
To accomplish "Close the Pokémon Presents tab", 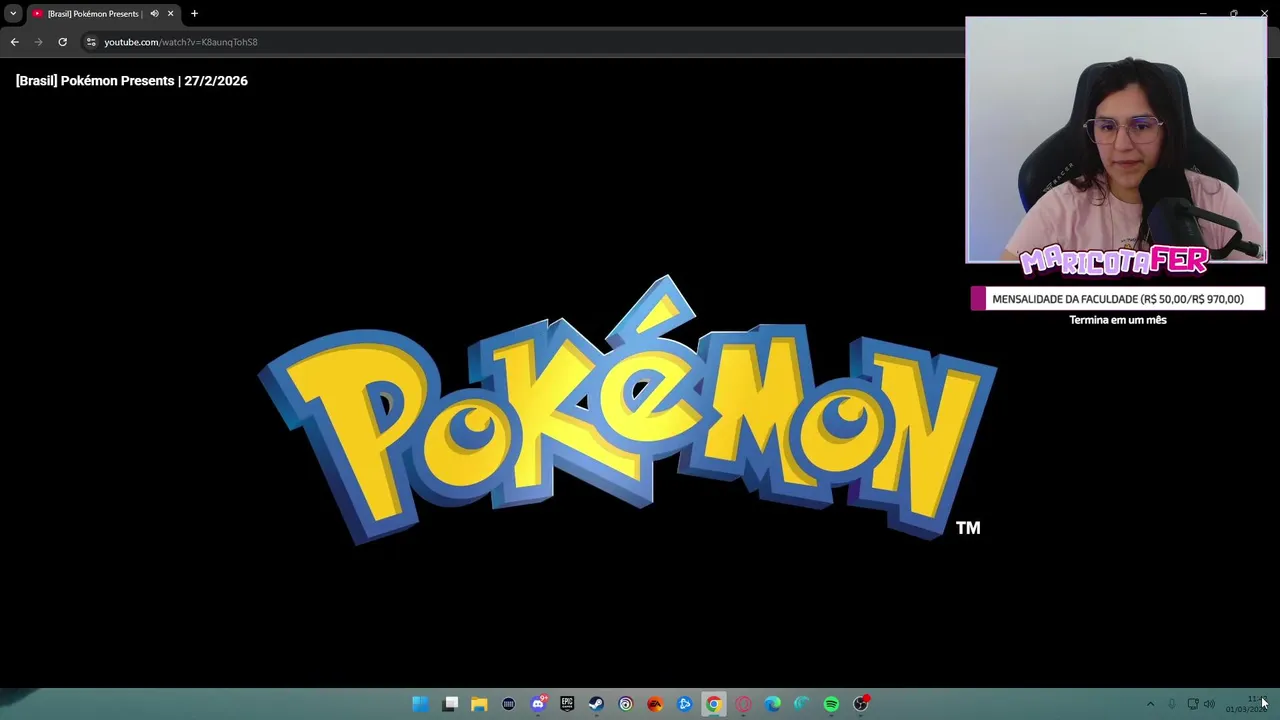I will pos(170,14).
